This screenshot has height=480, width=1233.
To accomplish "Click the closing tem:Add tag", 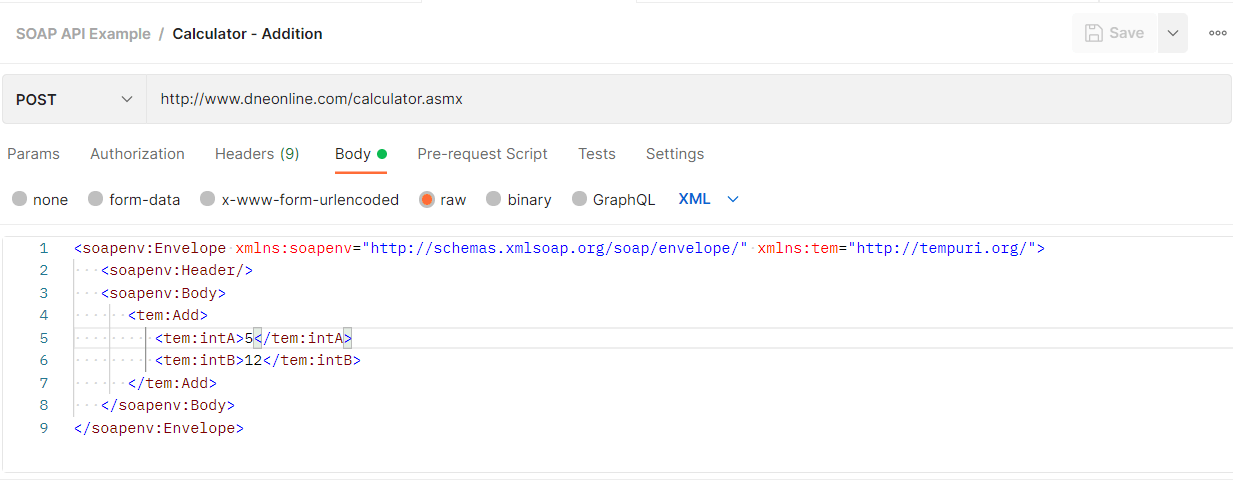I will coord(172,383).
